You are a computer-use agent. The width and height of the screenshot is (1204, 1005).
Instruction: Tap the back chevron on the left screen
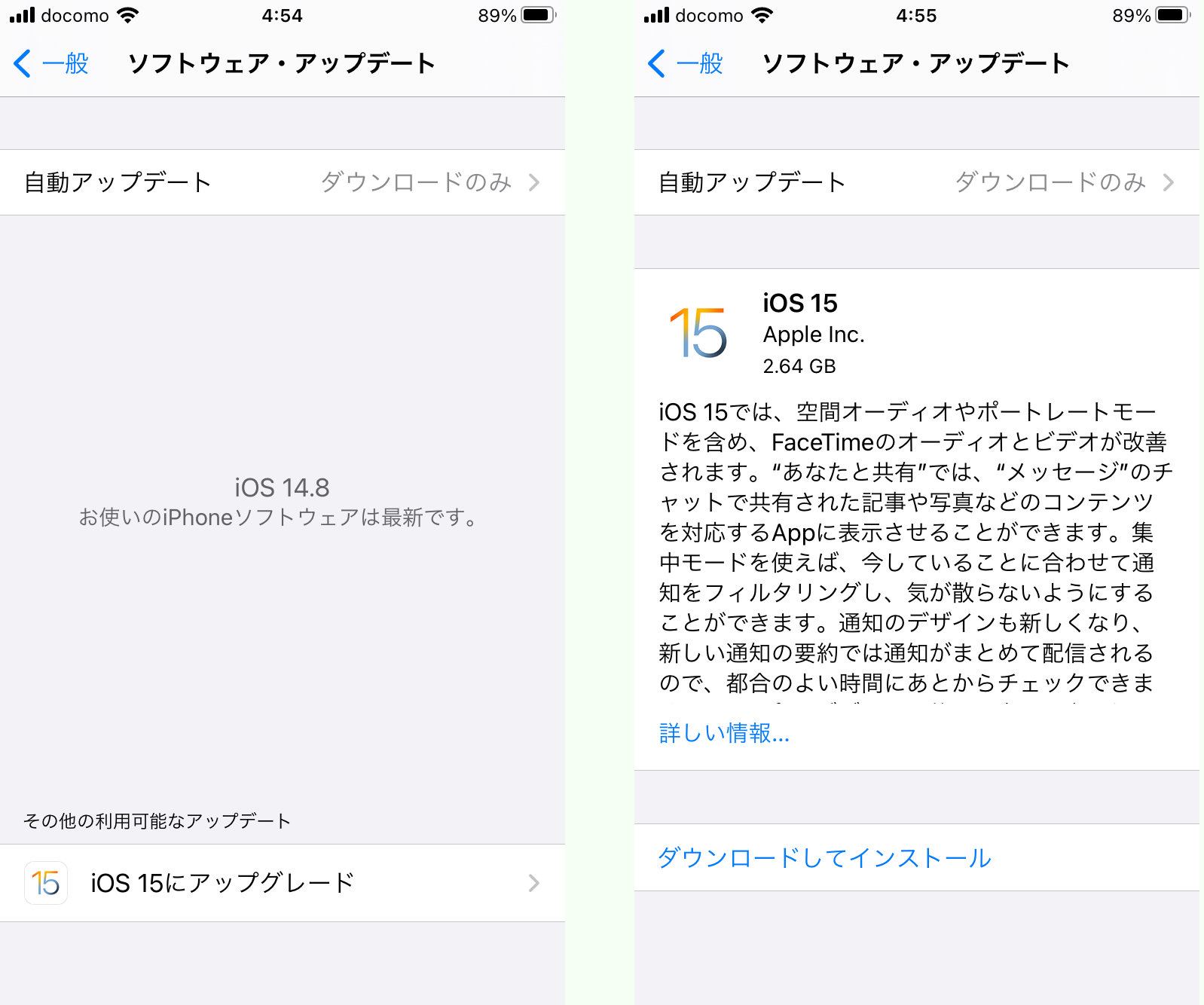click(23, 63)
